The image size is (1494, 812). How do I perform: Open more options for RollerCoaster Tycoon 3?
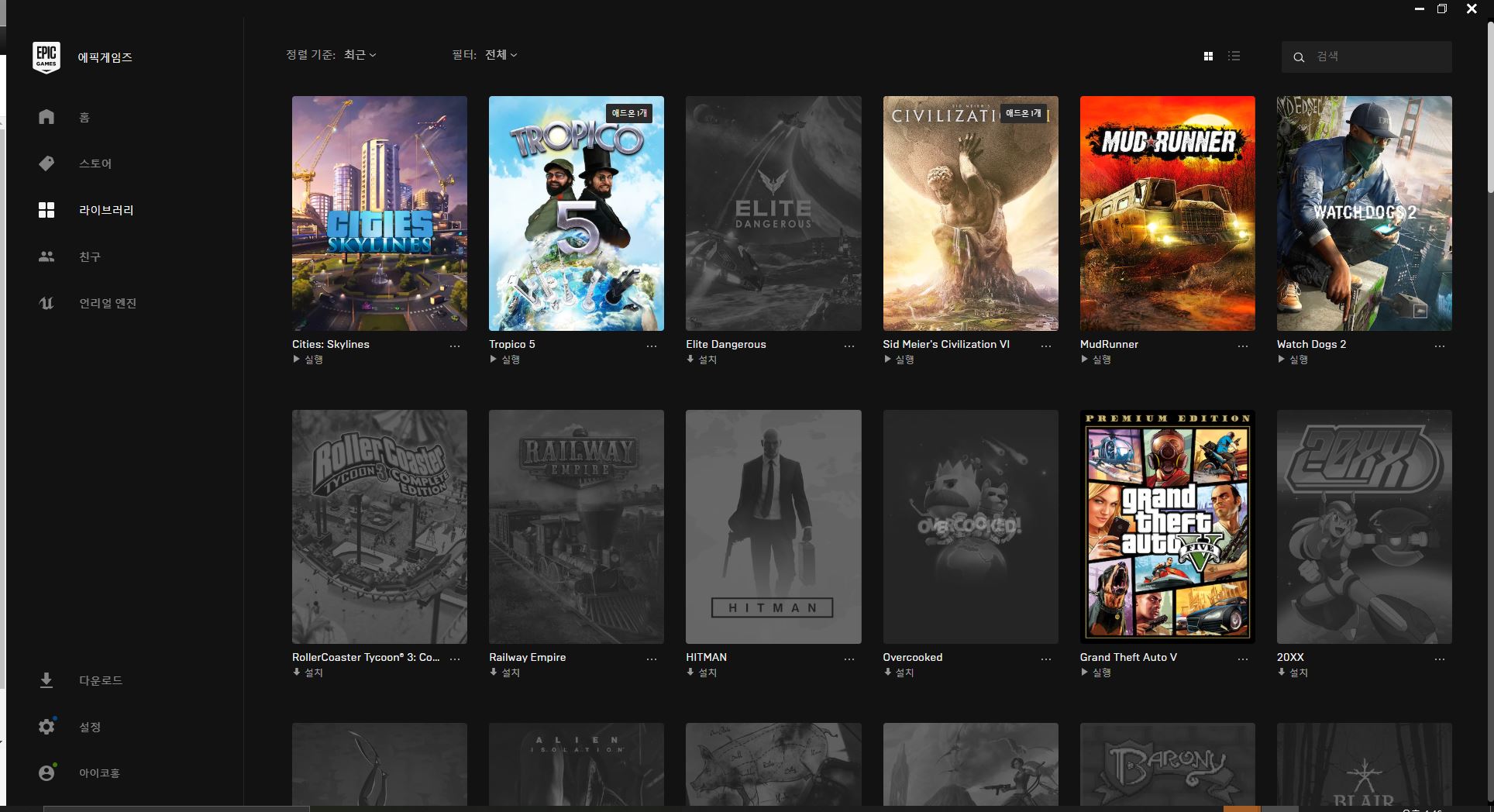coord(455,659)
